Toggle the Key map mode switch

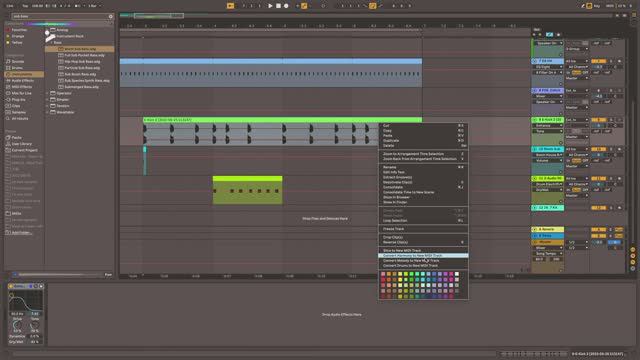597,6
